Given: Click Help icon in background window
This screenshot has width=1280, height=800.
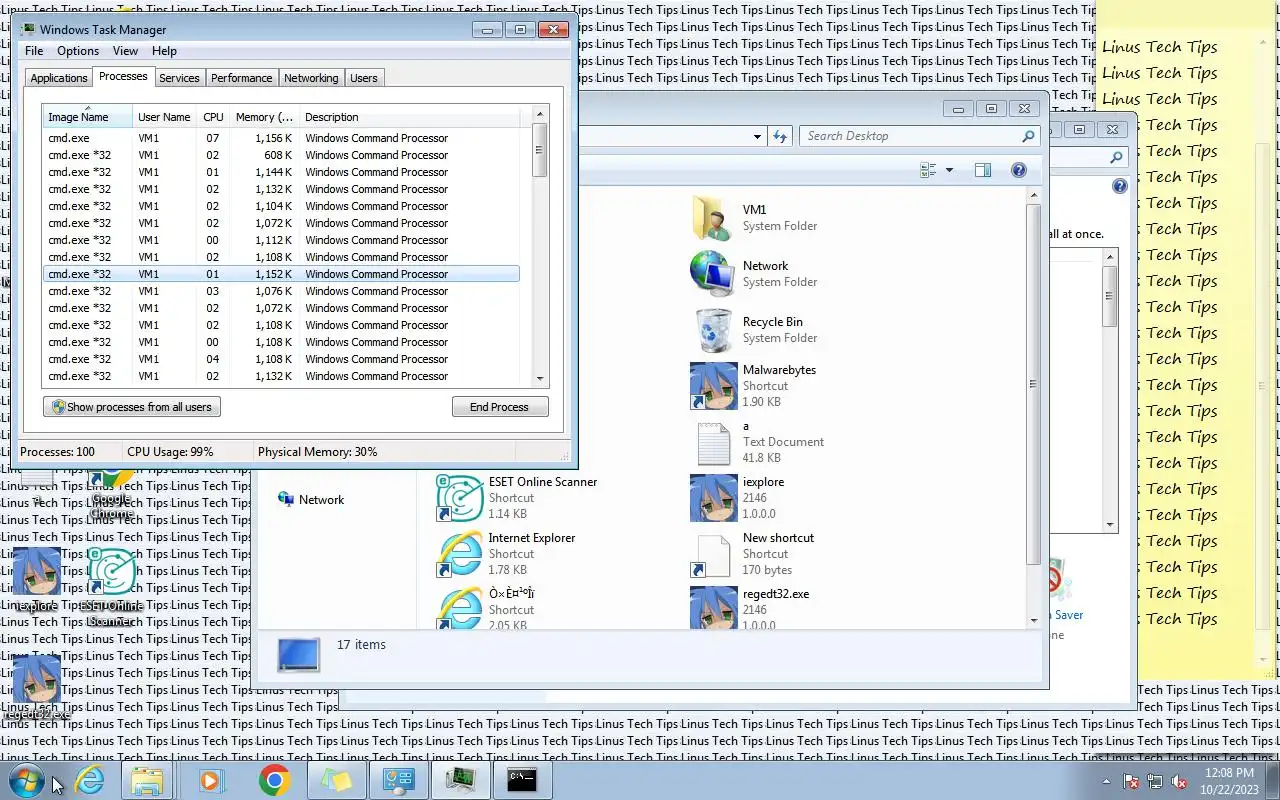Looking at the screenshot, I should coord(1120,186).
